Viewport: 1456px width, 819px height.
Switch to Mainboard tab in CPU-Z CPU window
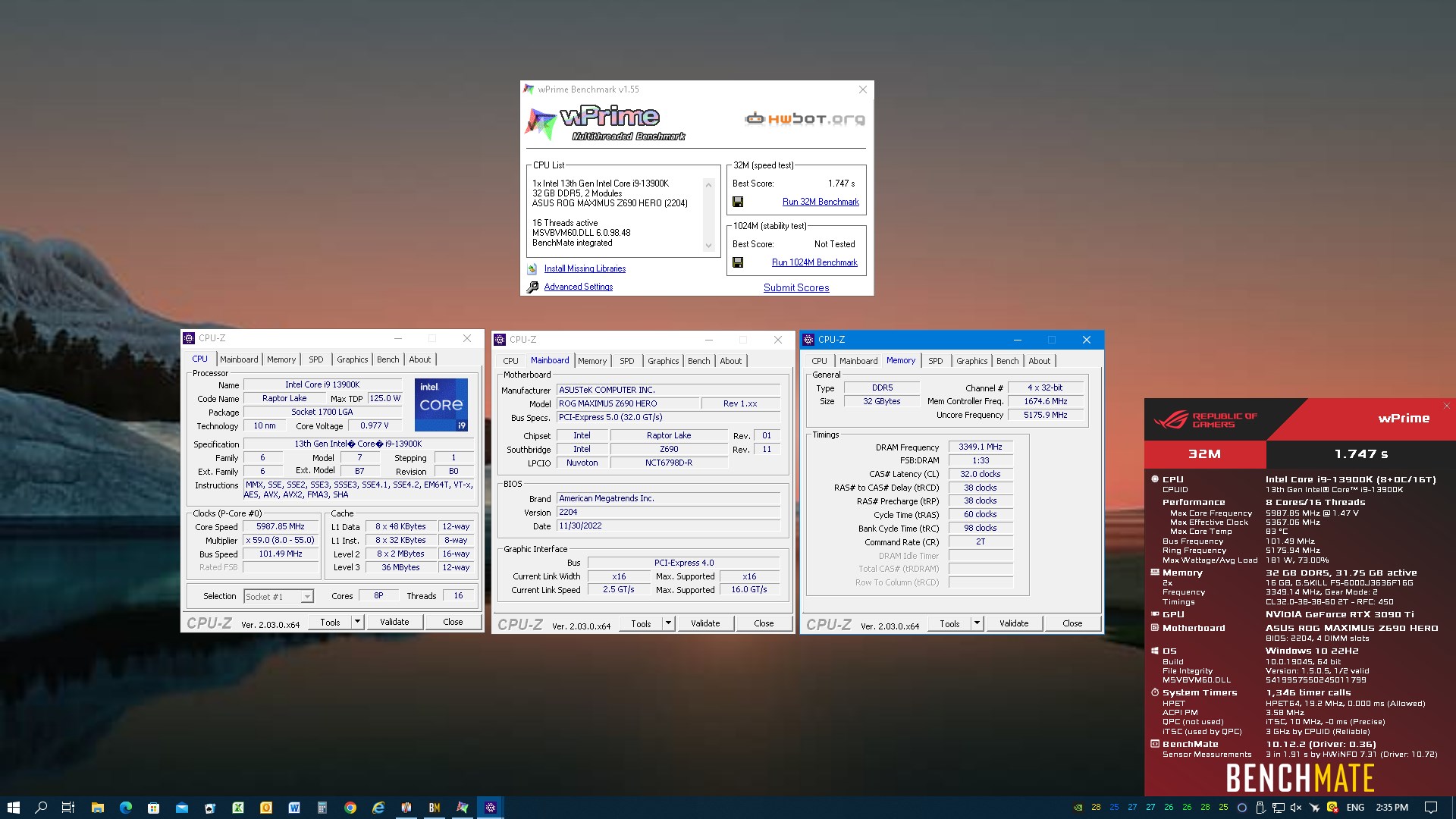click(x=239, y=359)
